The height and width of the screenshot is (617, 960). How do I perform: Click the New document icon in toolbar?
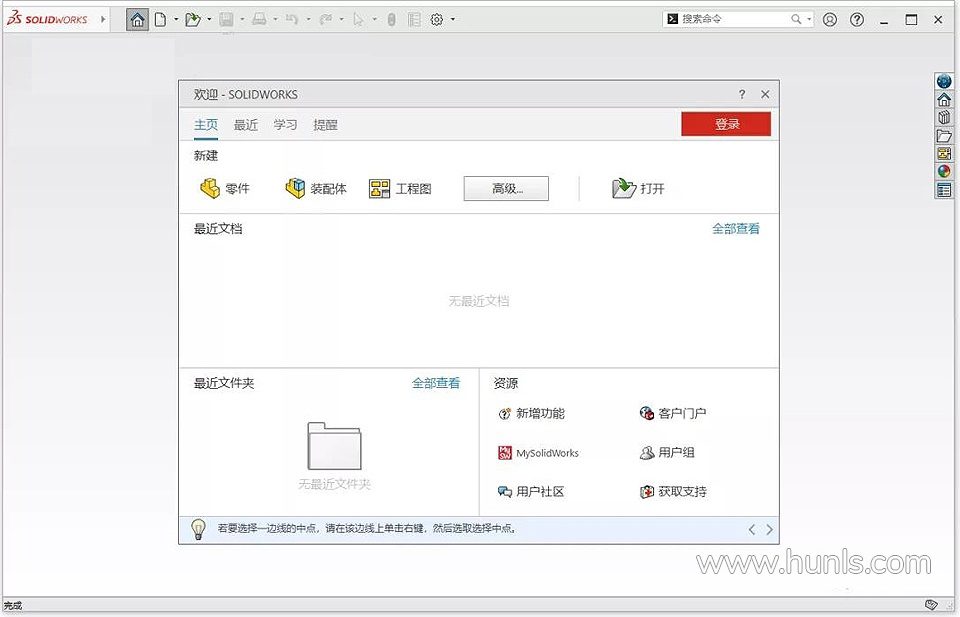point(160,20)
